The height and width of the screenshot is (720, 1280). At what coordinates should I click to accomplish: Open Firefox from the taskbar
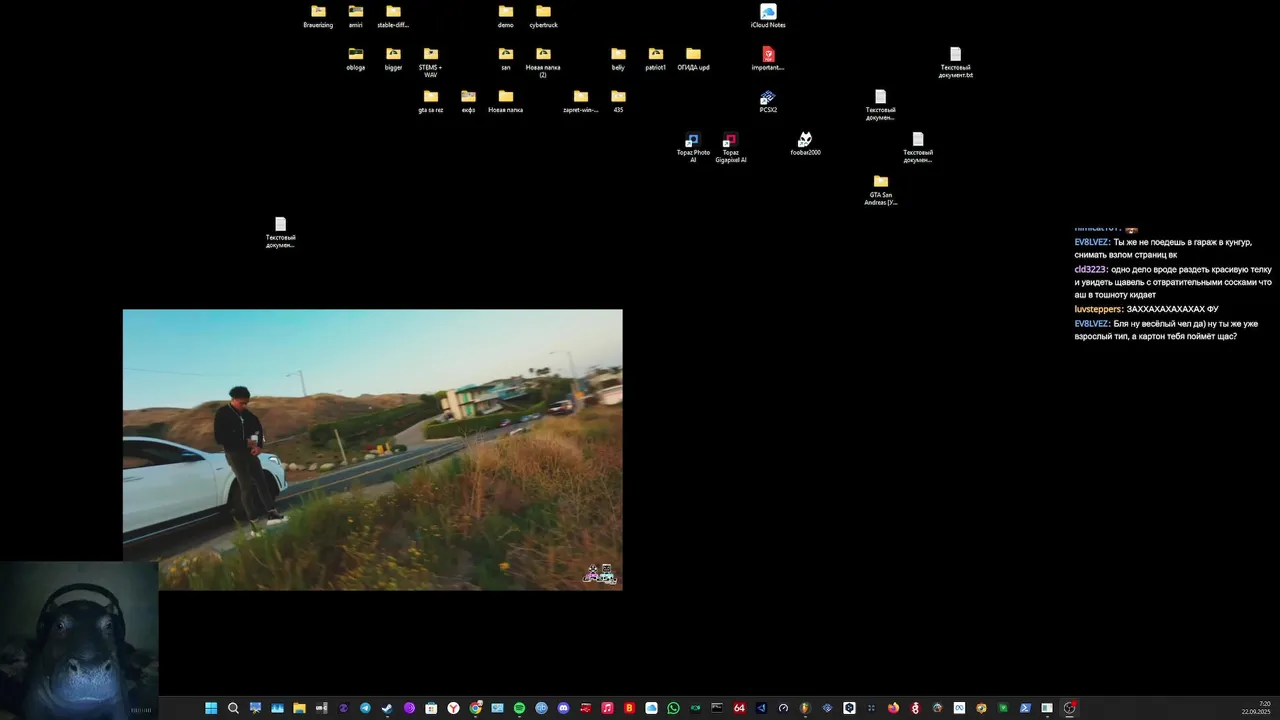(x=893, y=708)
